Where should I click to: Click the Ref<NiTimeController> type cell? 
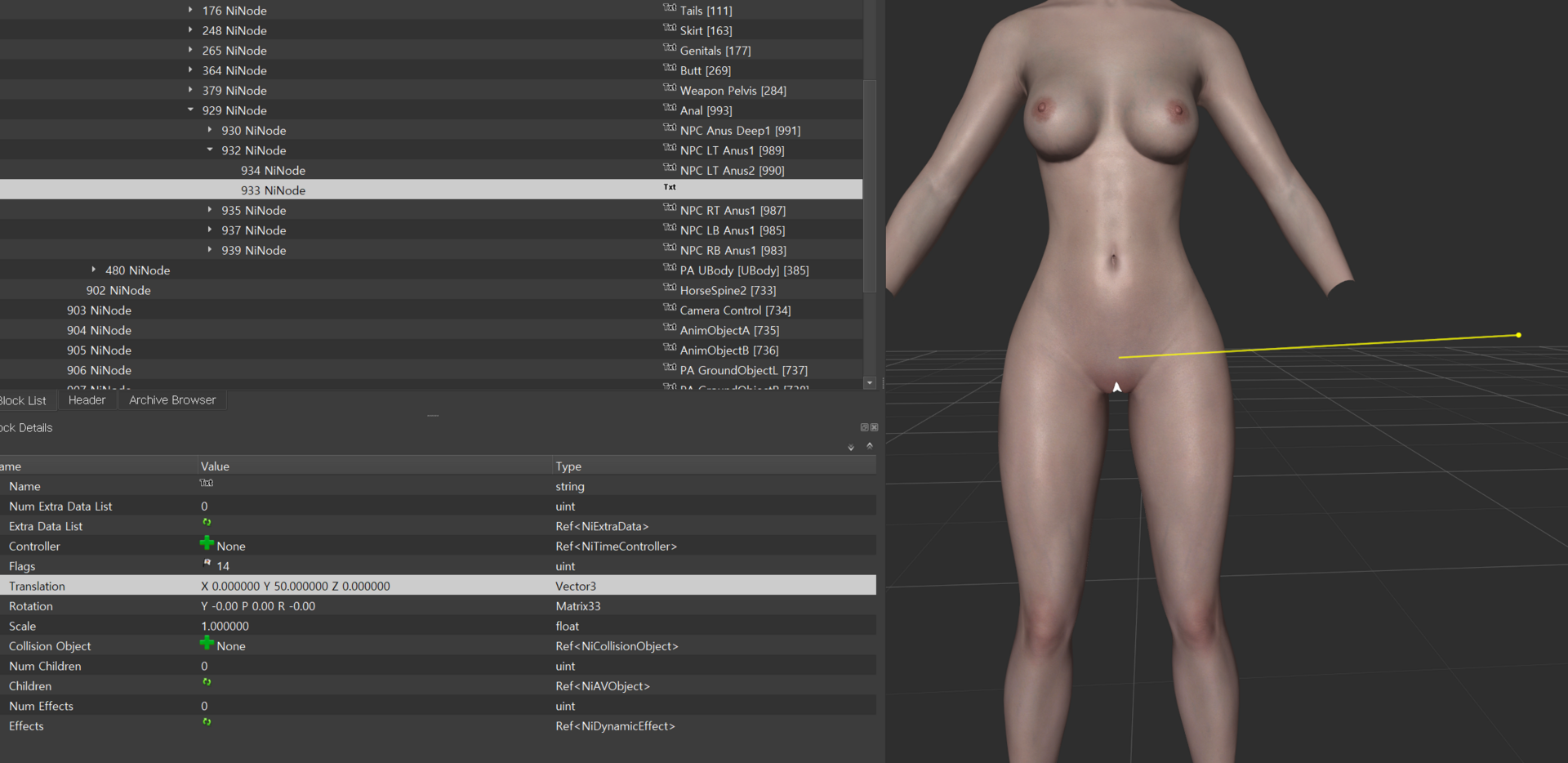point(617,547)
